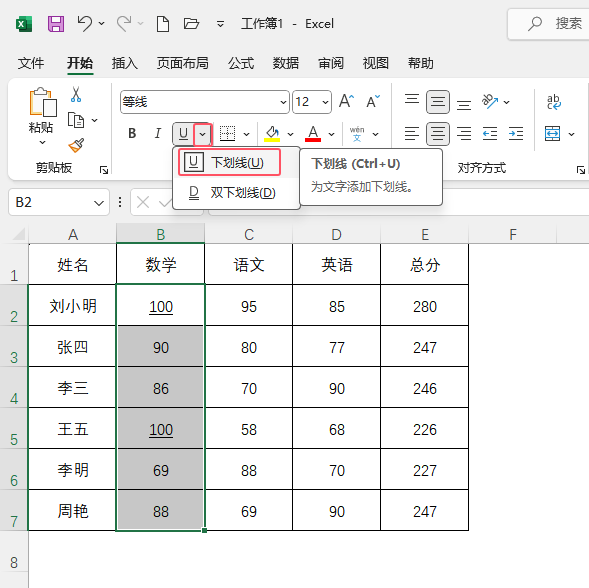Click the Undo arrow icon
Image resolution: width=589 pixels, height=588 pixels.
pos(85,24)
